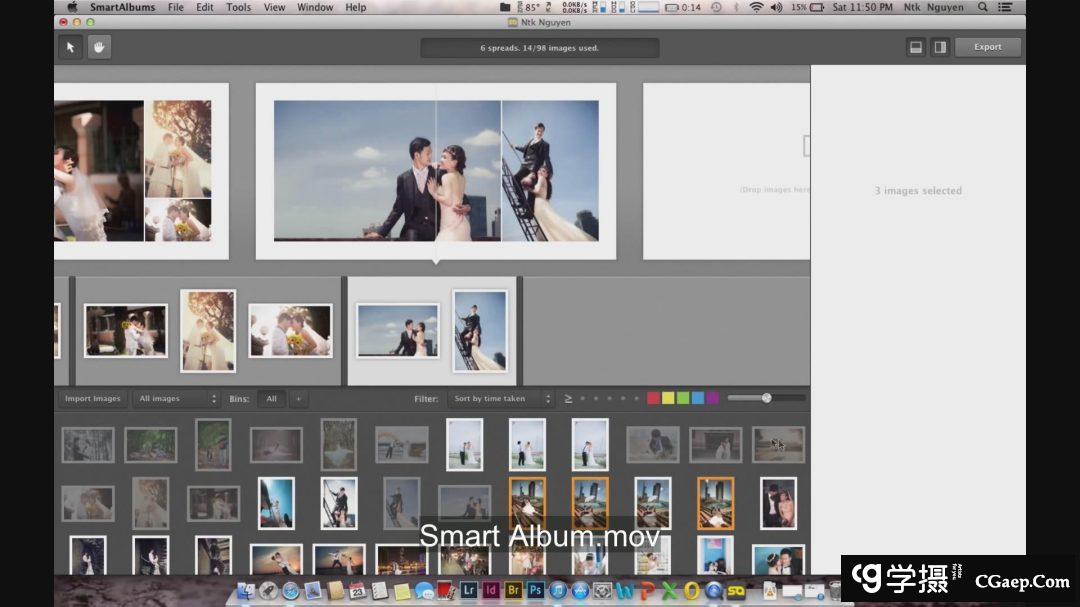Viewport: 1080px width, 607px height.
Task: Select the All bins tab
Action: (x=271, y=399)
